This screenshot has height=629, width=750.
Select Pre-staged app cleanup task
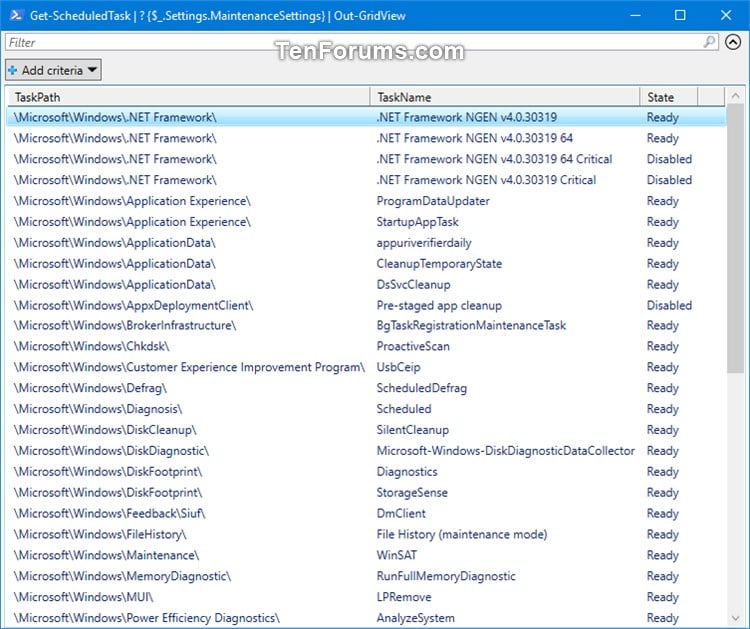click(366, 305)
